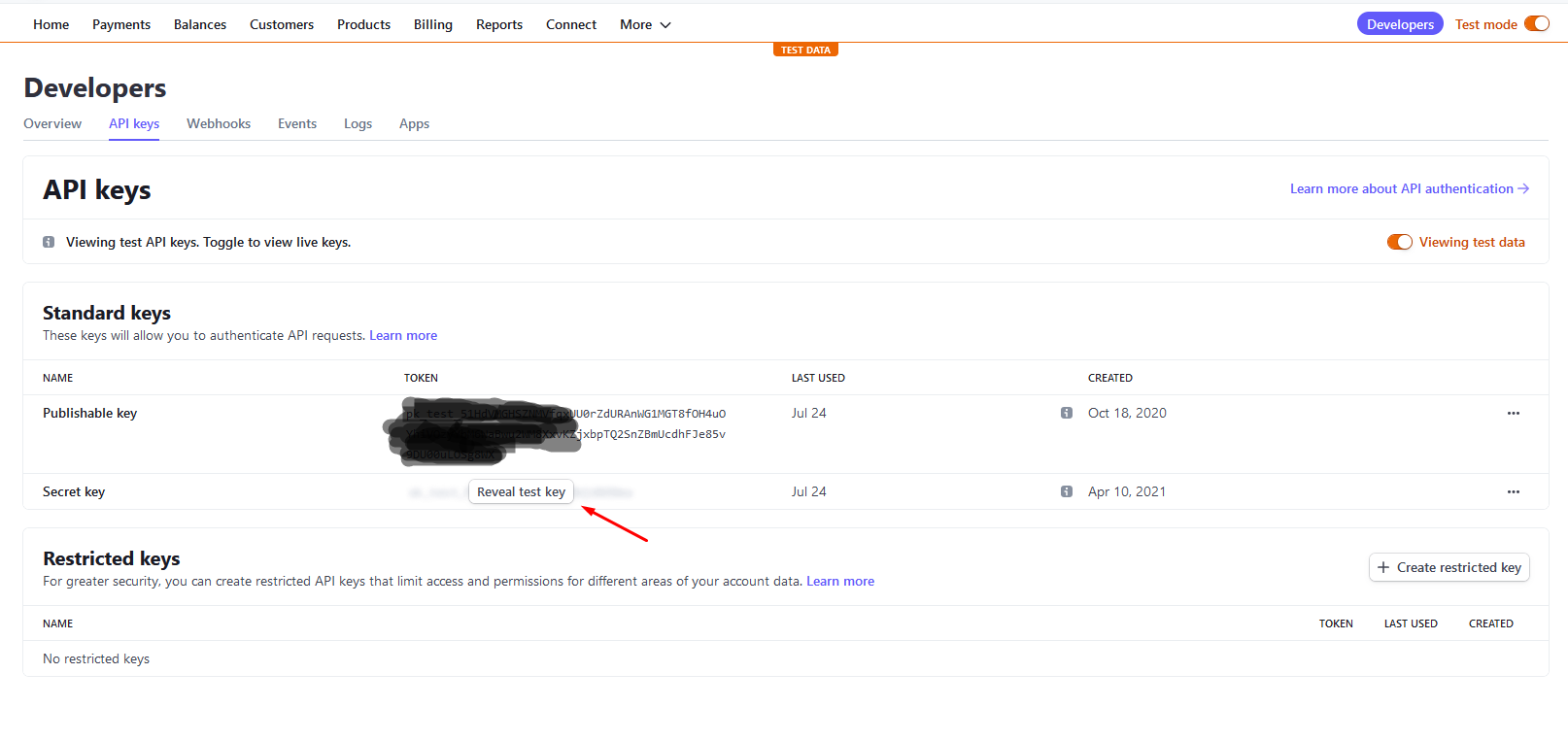This screenshot has height=741, width=1568.
Task: Click arrow icon after Learn more about API authentication
Action: (1523, 188)
